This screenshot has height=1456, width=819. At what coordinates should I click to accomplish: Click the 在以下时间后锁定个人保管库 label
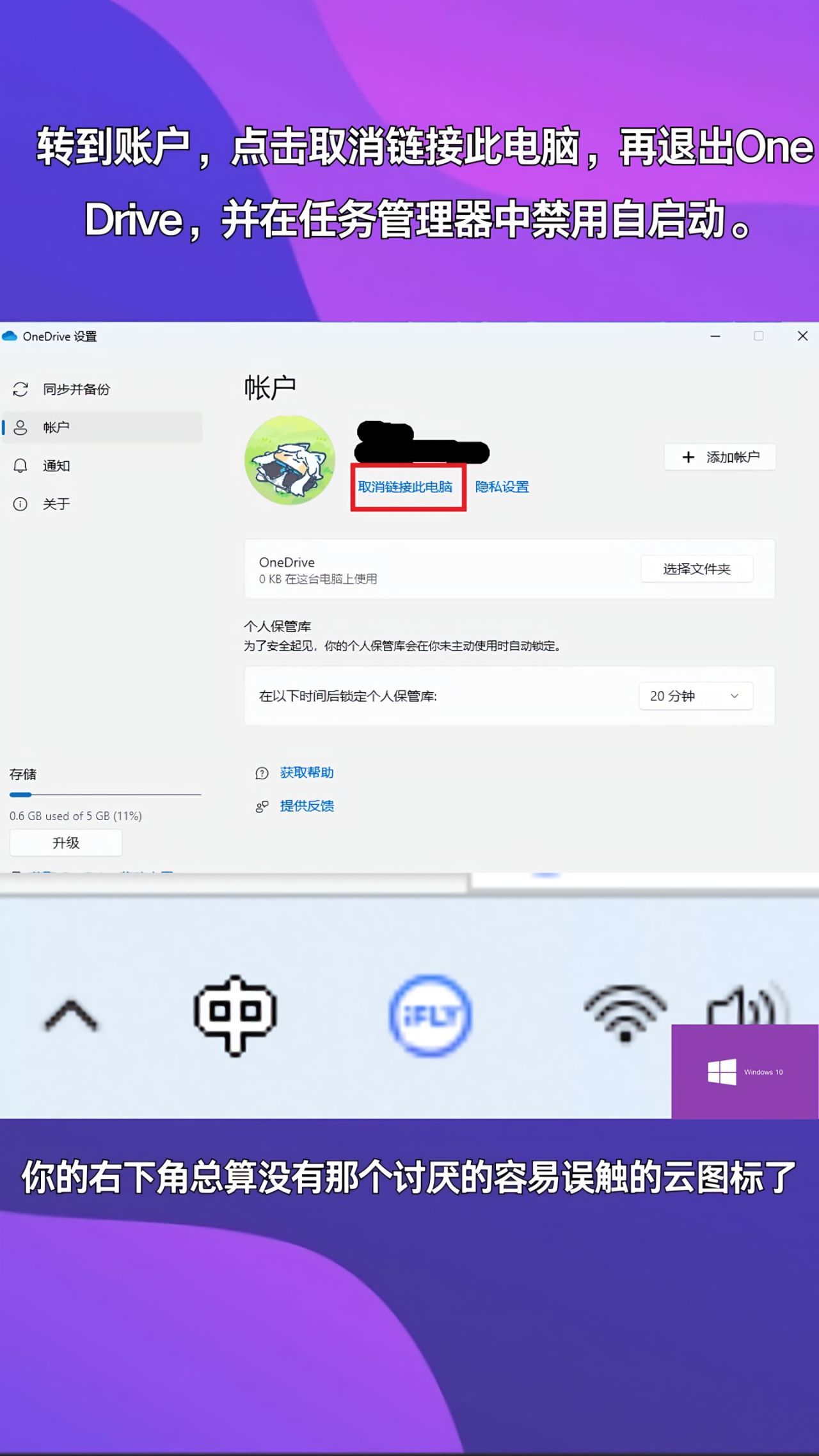tap(348, 696)
